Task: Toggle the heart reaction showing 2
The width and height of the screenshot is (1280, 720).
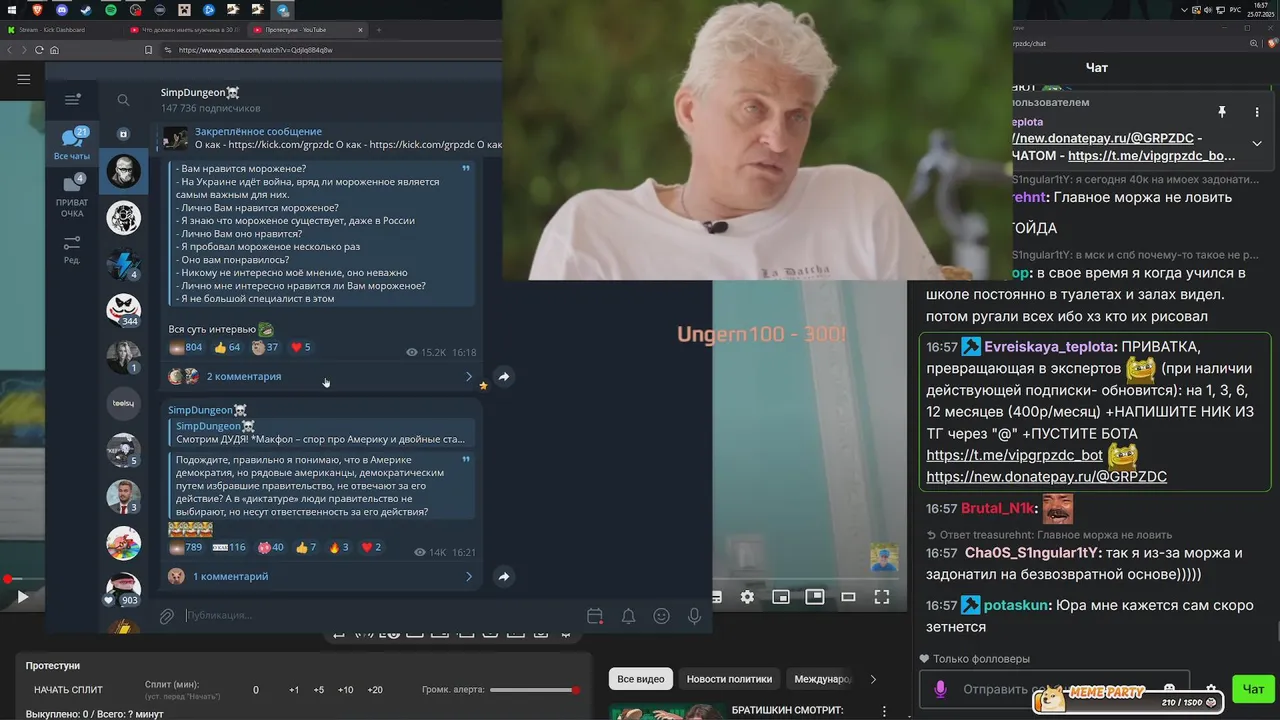Action: click(371, 547)
